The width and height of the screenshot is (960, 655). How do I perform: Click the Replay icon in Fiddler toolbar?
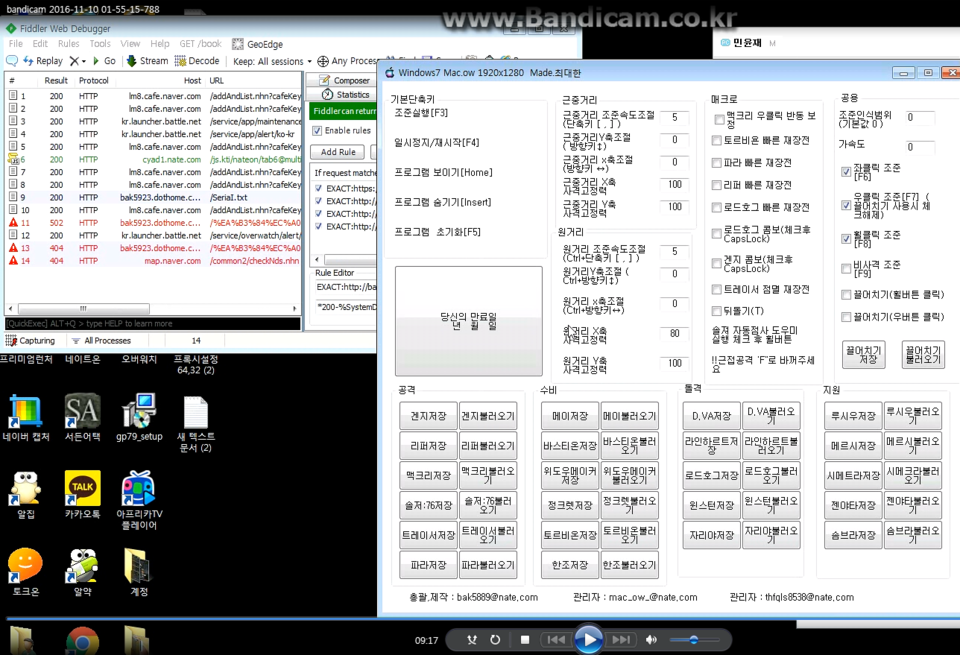click(x=13, y=61)
